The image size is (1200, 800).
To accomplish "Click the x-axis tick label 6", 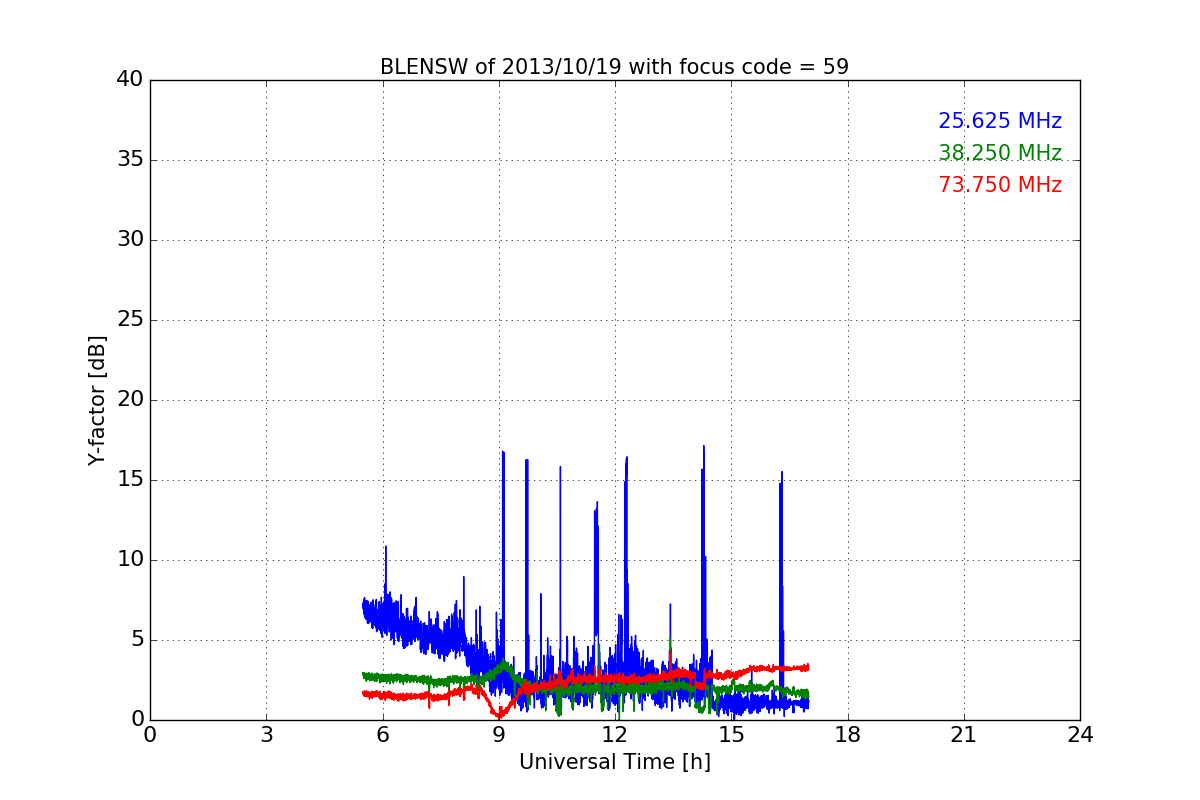I will tap(383, 735).
